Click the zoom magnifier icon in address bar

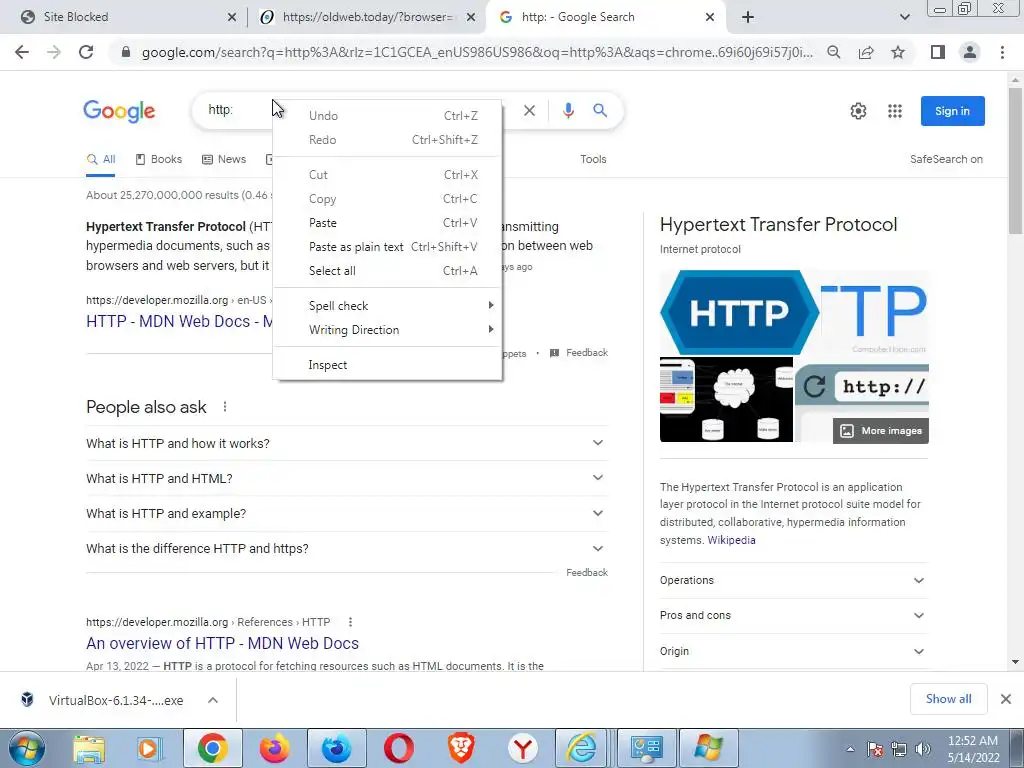(x=833, y=52)
